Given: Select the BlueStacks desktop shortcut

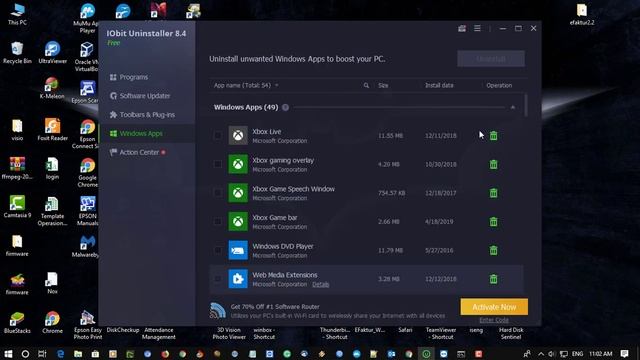Looking at the screenshot, I should pyautogui.click(x=17, y=322).
